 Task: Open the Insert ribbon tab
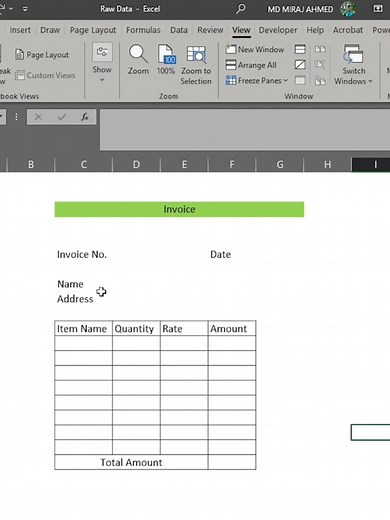(20, 30)
